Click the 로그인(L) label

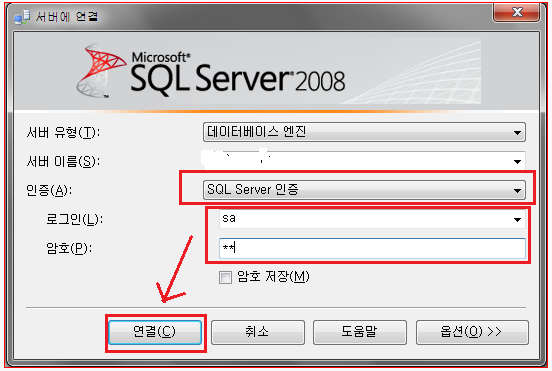click(74, 220)
